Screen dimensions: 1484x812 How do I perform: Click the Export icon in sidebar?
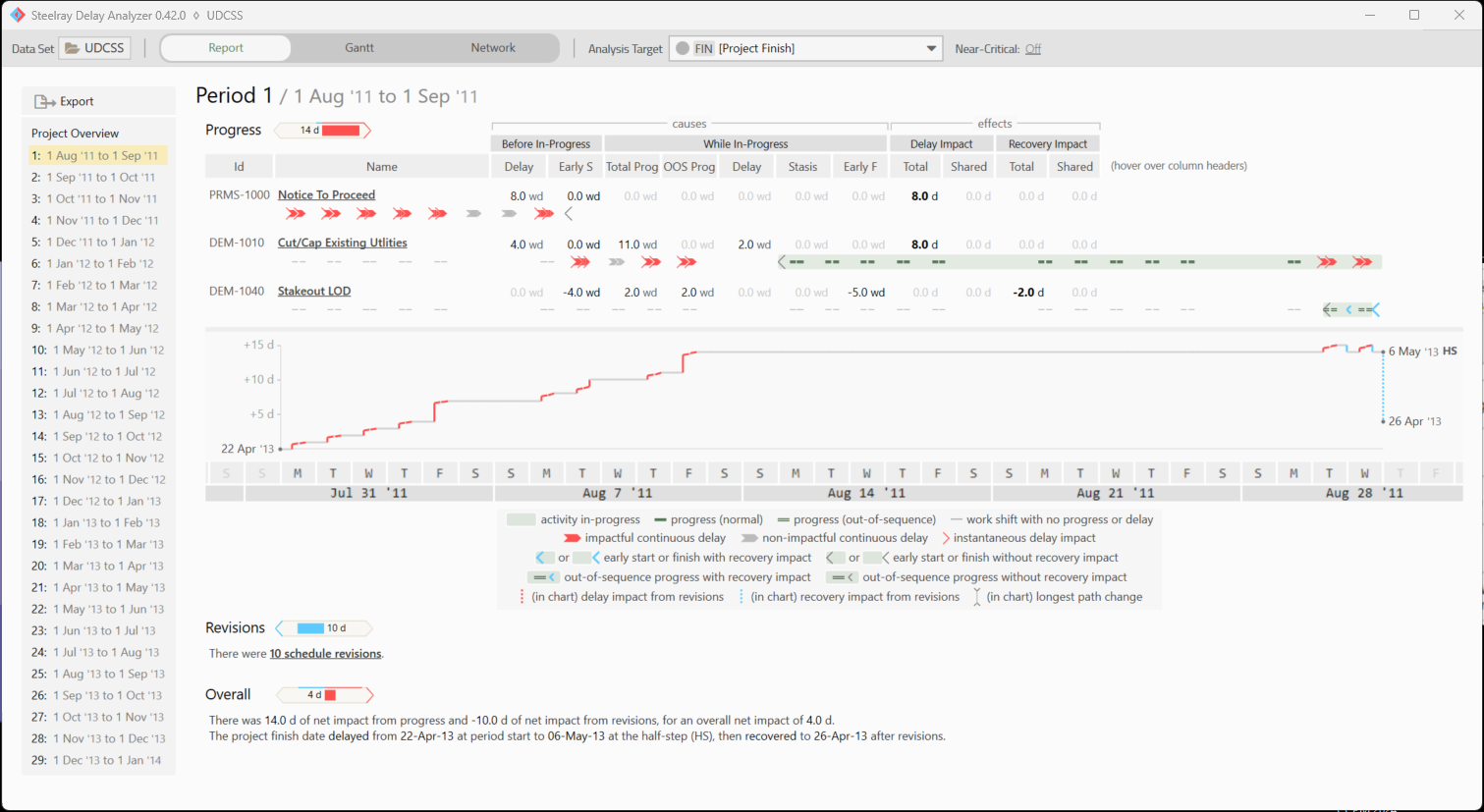pyautogui.click(x=44, y=101)
